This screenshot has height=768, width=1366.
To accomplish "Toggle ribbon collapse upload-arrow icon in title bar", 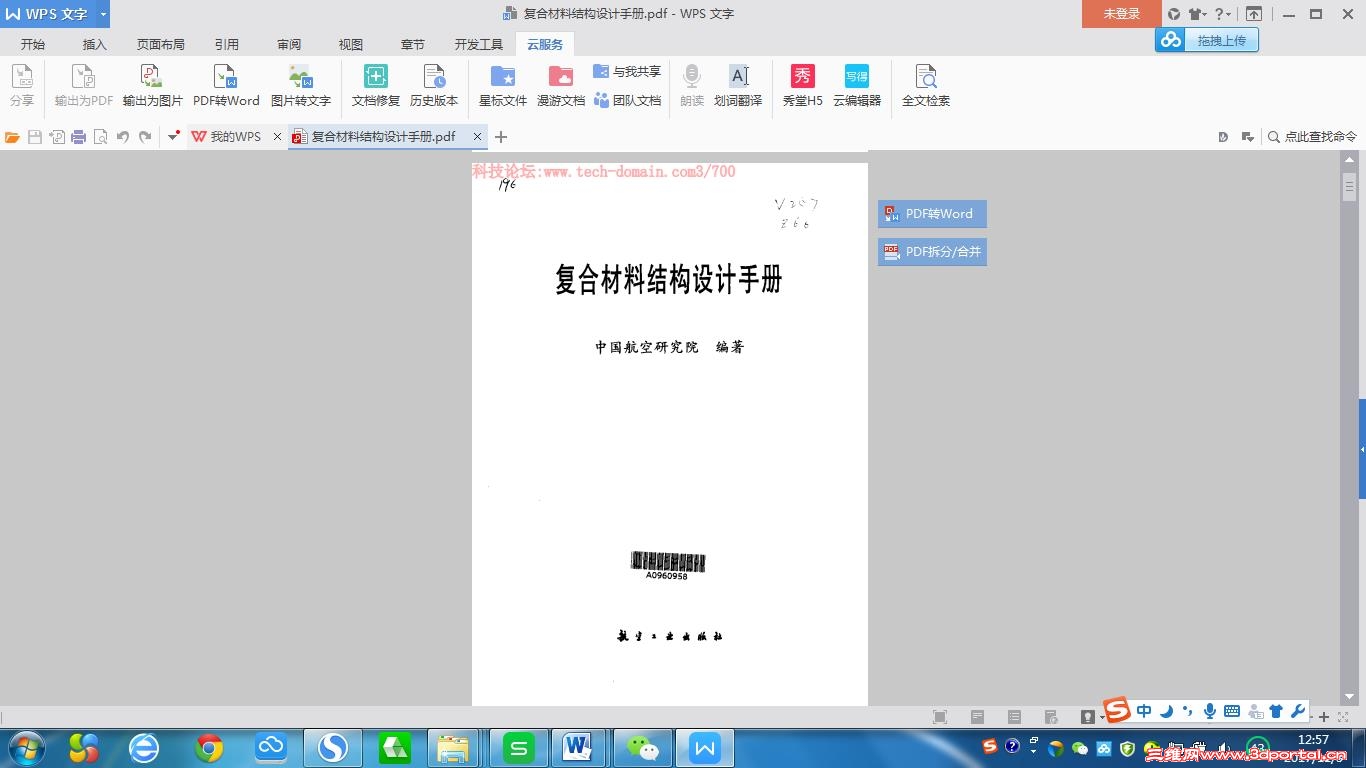I will [1254, 14].
